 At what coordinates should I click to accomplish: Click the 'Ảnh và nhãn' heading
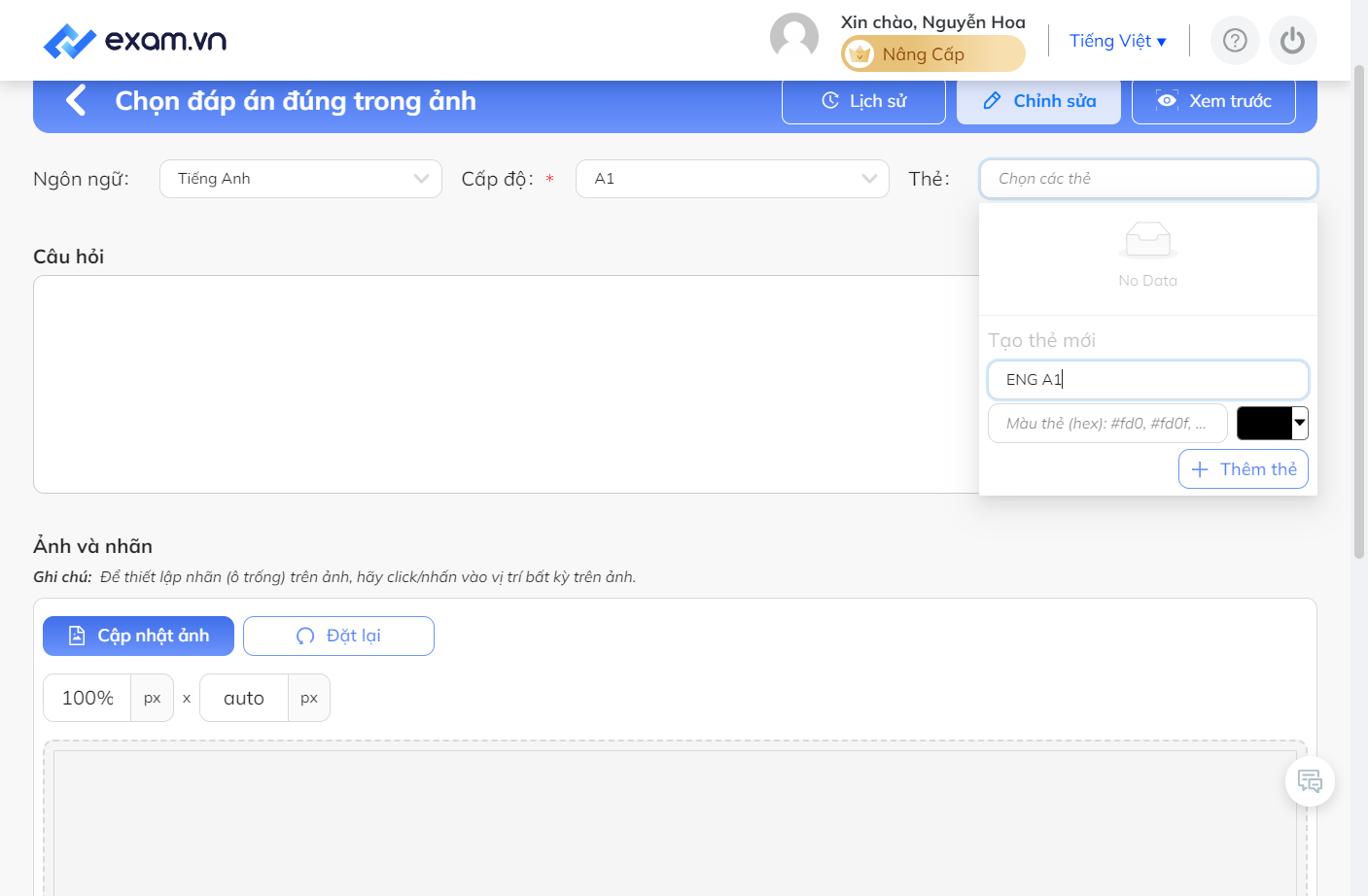click(x=92, y=546)
